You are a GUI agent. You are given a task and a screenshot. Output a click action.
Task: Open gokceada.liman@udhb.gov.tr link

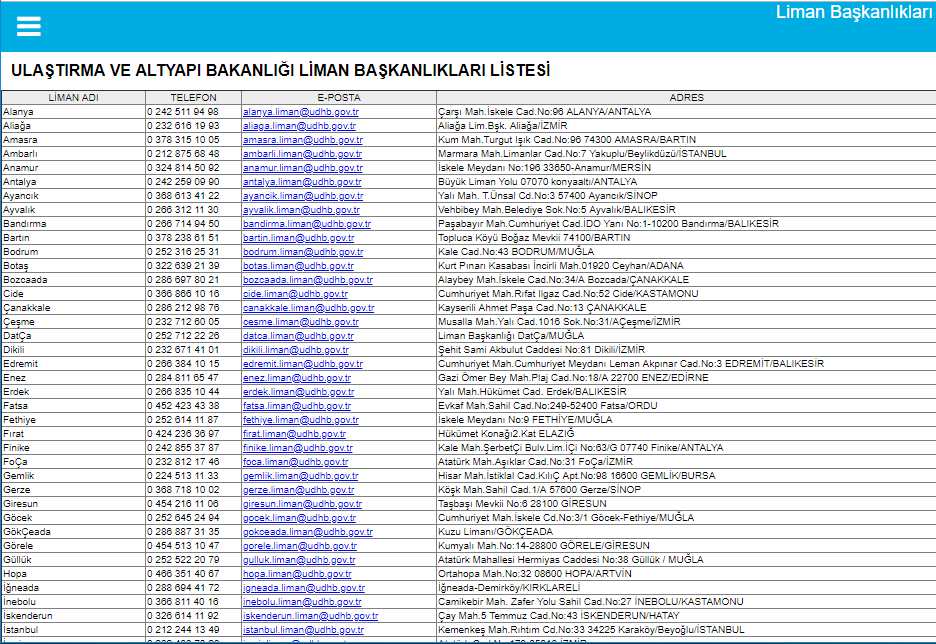307,532
